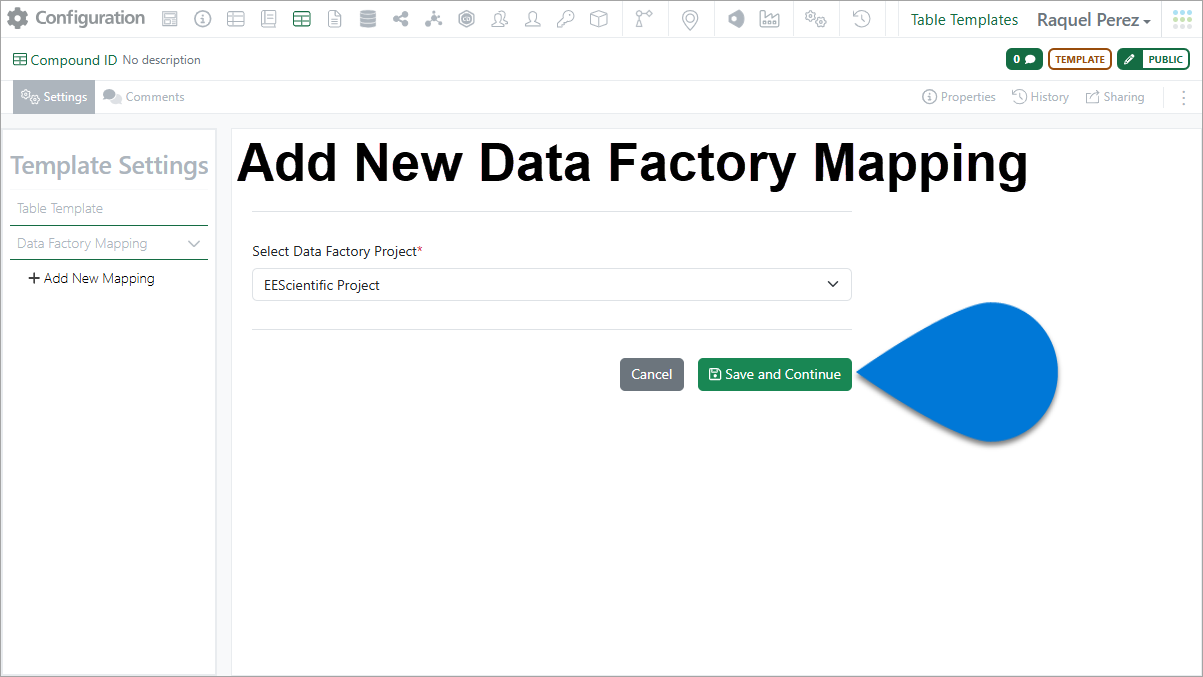
Task: Open the location pin icon
Action: (x=689, y=20)
